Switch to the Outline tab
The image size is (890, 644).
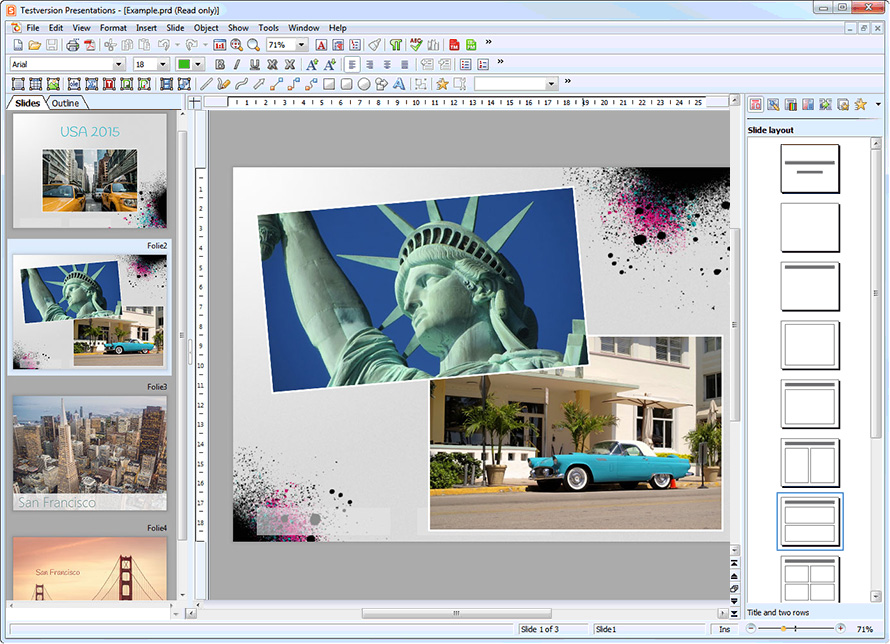pos(64,102)
